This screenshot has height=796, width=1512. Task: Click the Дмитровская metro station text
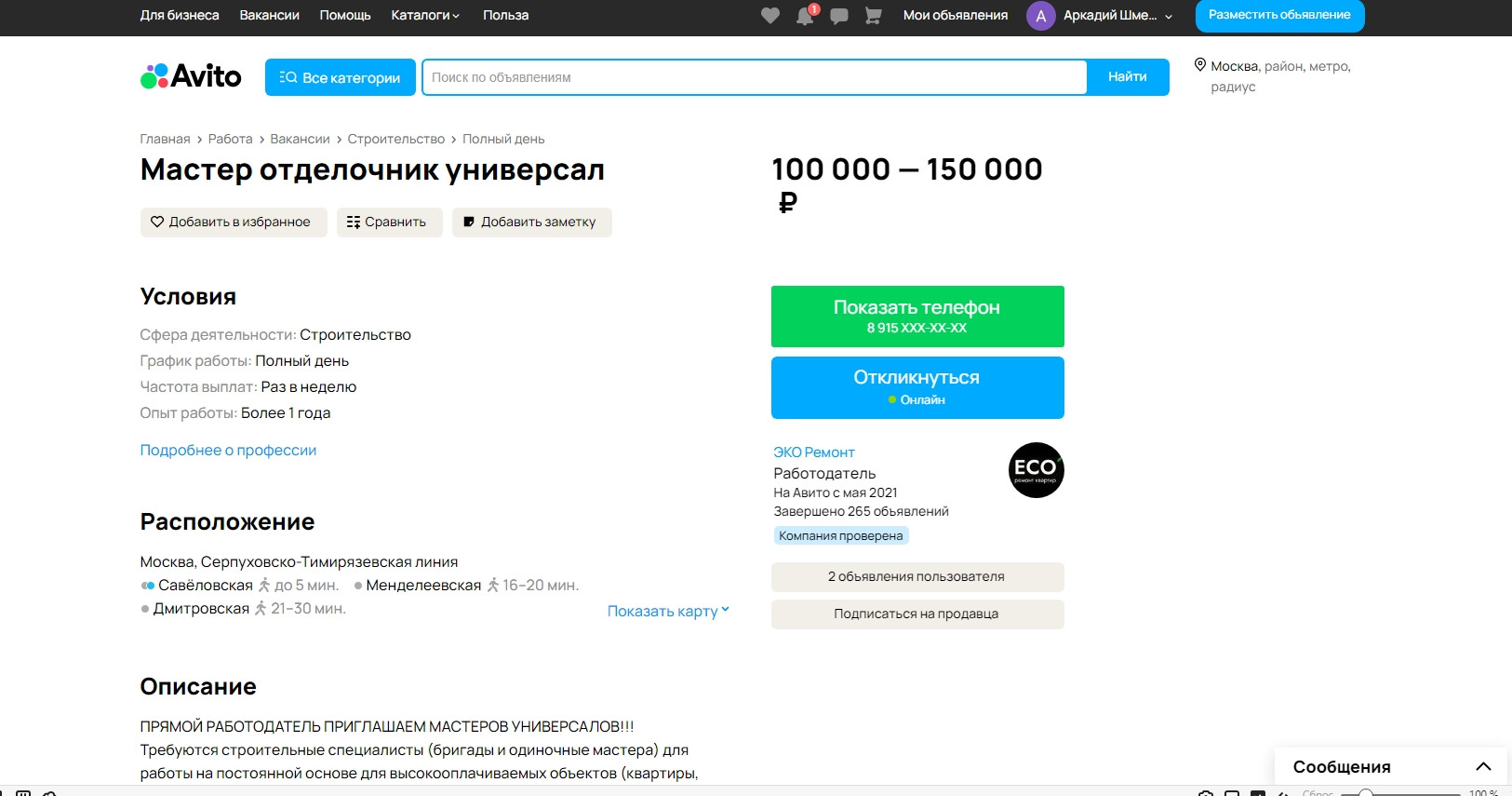pyautogui.click(x=201, y=609)
